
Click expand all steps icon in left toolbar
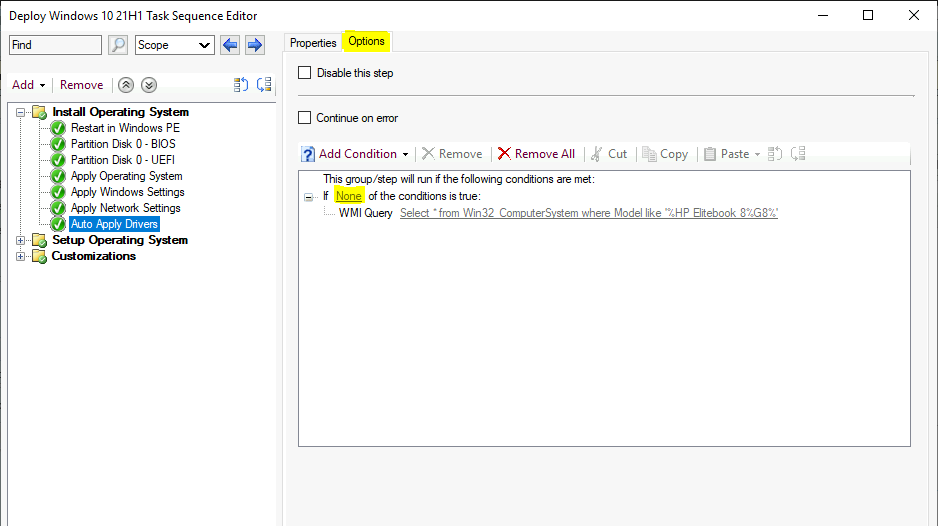(240, 85)
